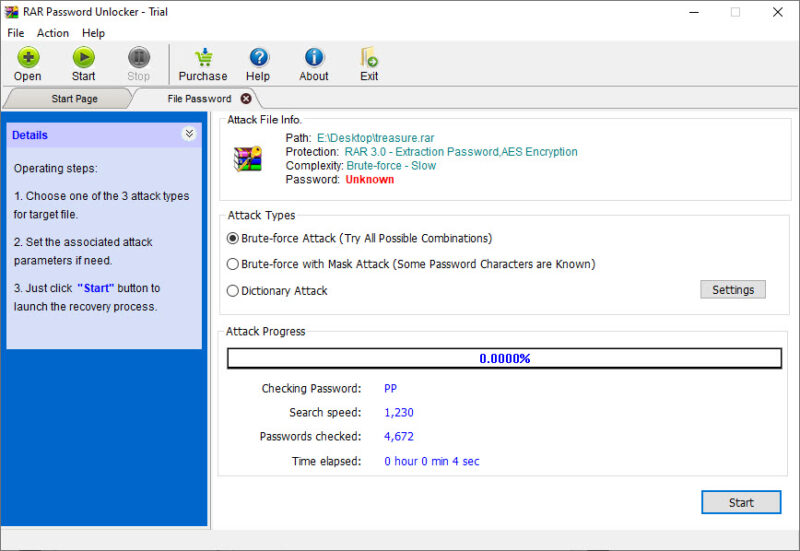Close the File Password tab
The image size is (800, 551).
pos(246,98)
